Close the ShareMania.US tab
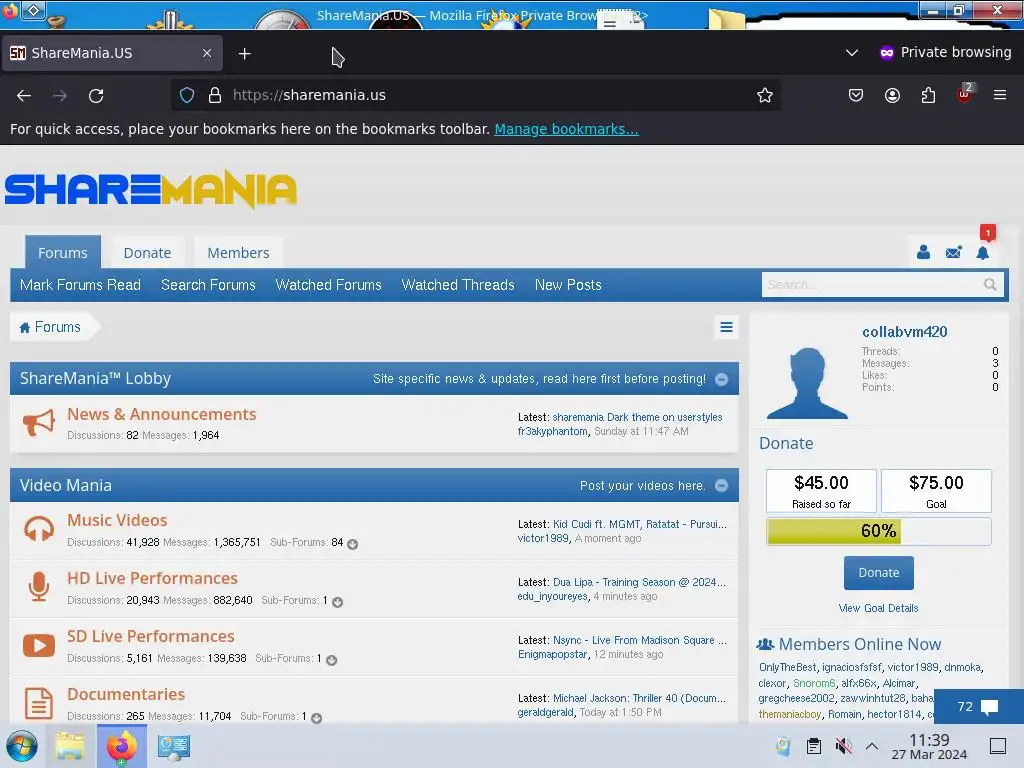The width and height of the screenshot is (1024, 768). coord(207,54)
